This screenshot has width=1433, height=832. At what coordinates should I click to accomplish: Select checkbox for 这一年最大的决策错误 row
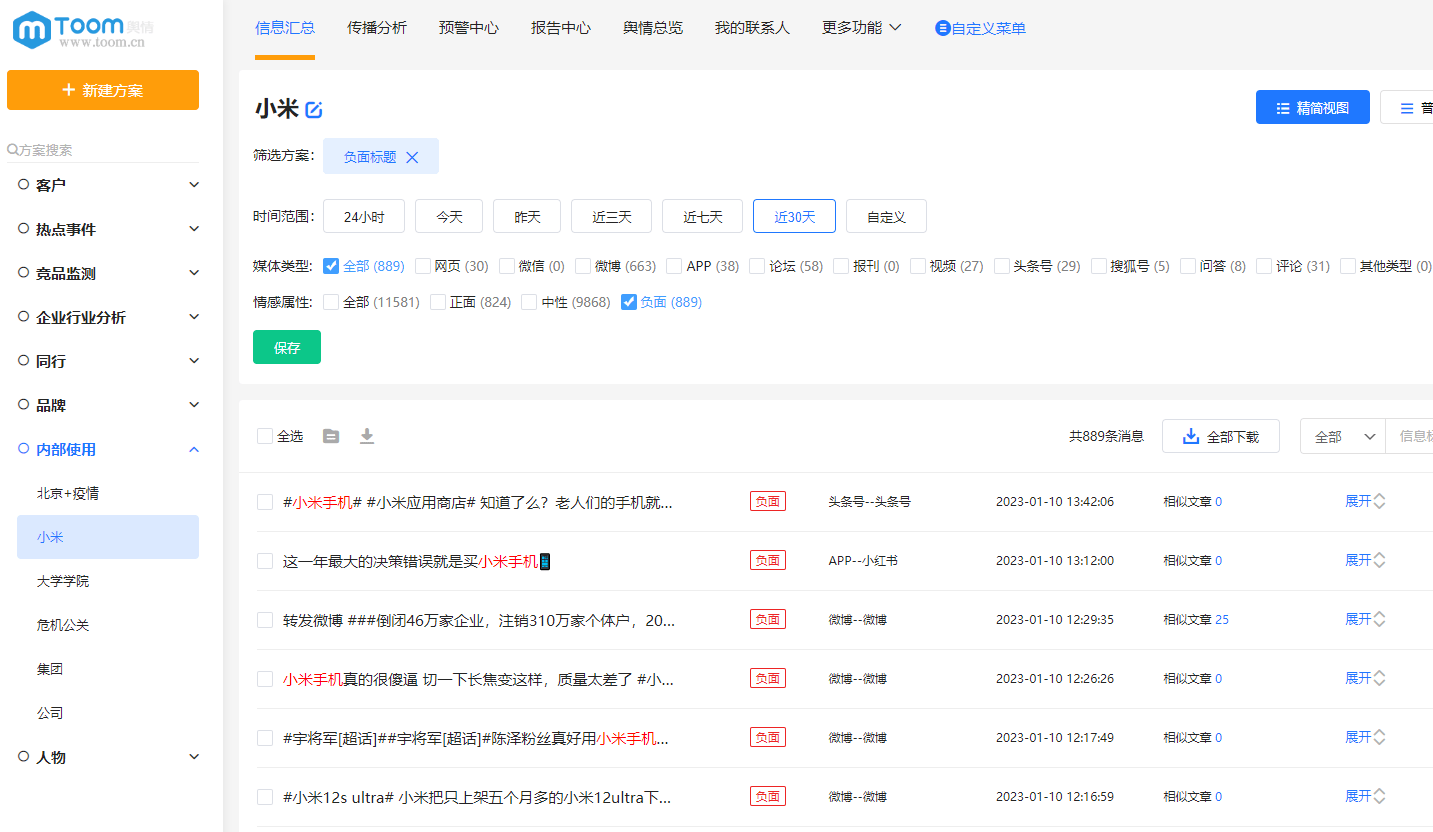pyautogui.click(x=265, y=561)
